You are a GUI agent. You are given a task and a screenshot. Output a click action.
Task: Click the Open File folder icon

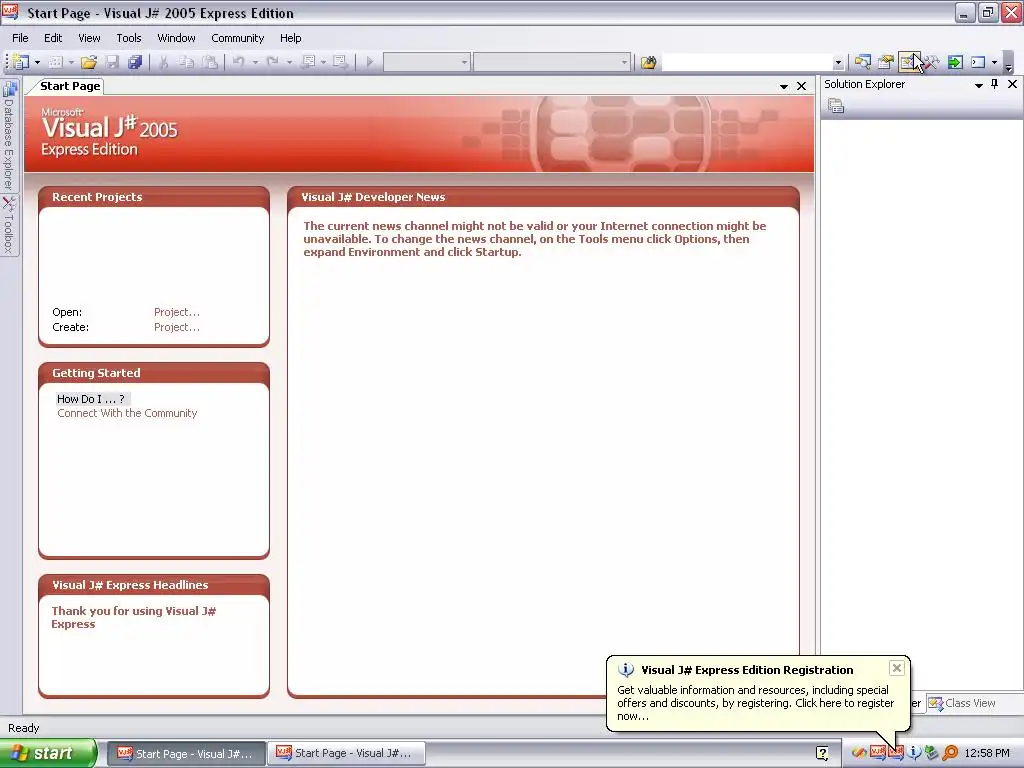point(89,62)
